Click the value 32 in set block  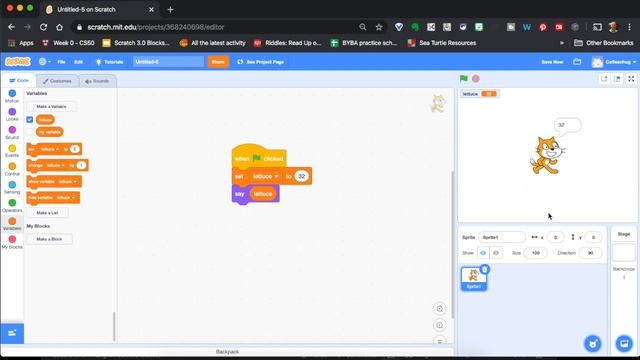301,176
